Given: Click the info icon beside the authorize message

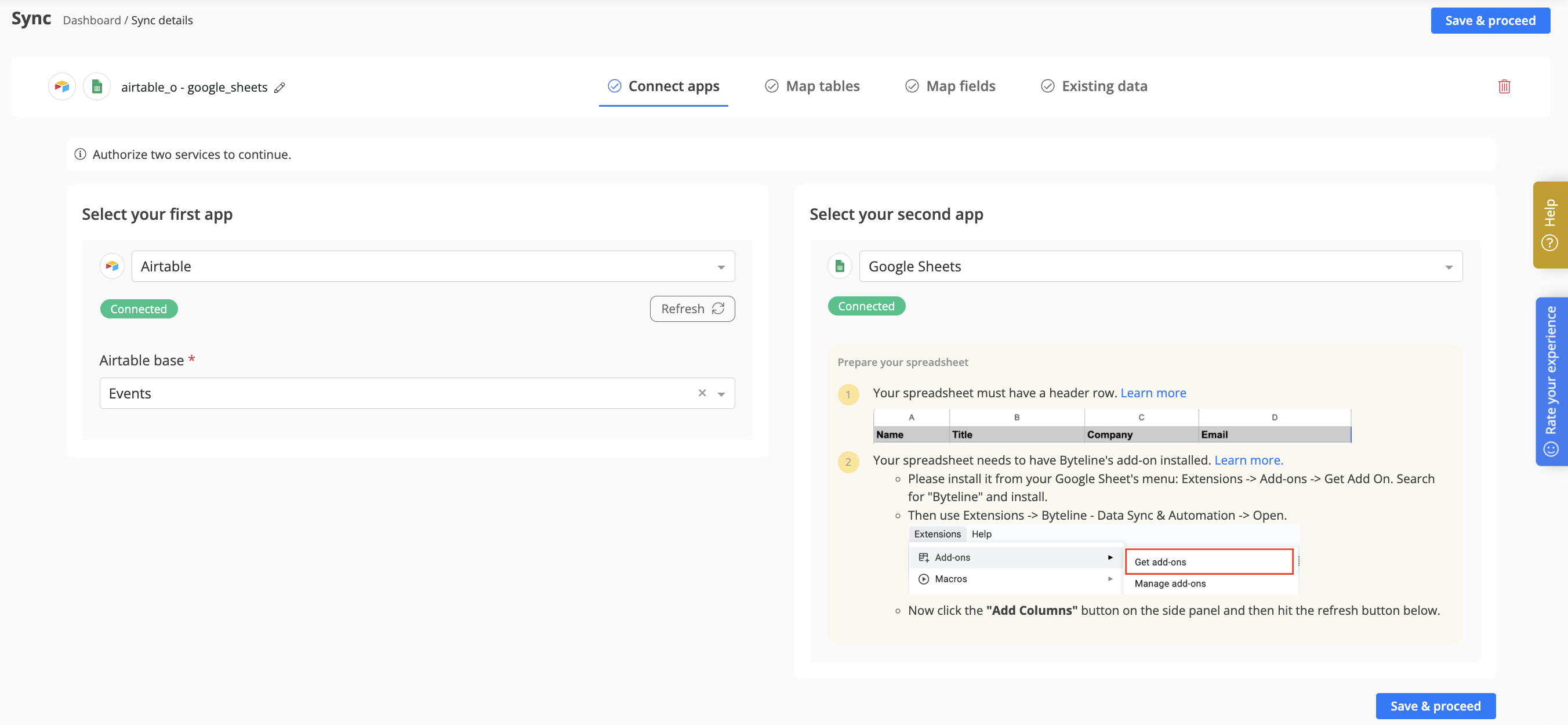Looking at the screenshot, I should pyautogui.click(x=80, y=155).
